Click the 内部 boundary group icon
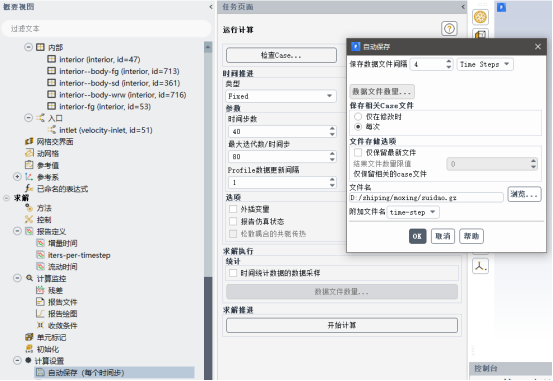 [x=41, y=47]
